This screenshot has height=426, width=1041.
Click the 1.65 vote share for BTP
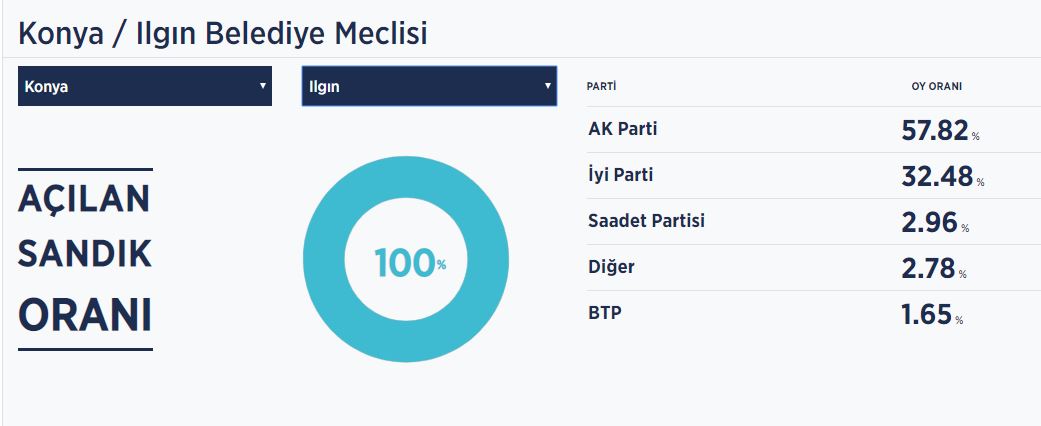point(926,314)
